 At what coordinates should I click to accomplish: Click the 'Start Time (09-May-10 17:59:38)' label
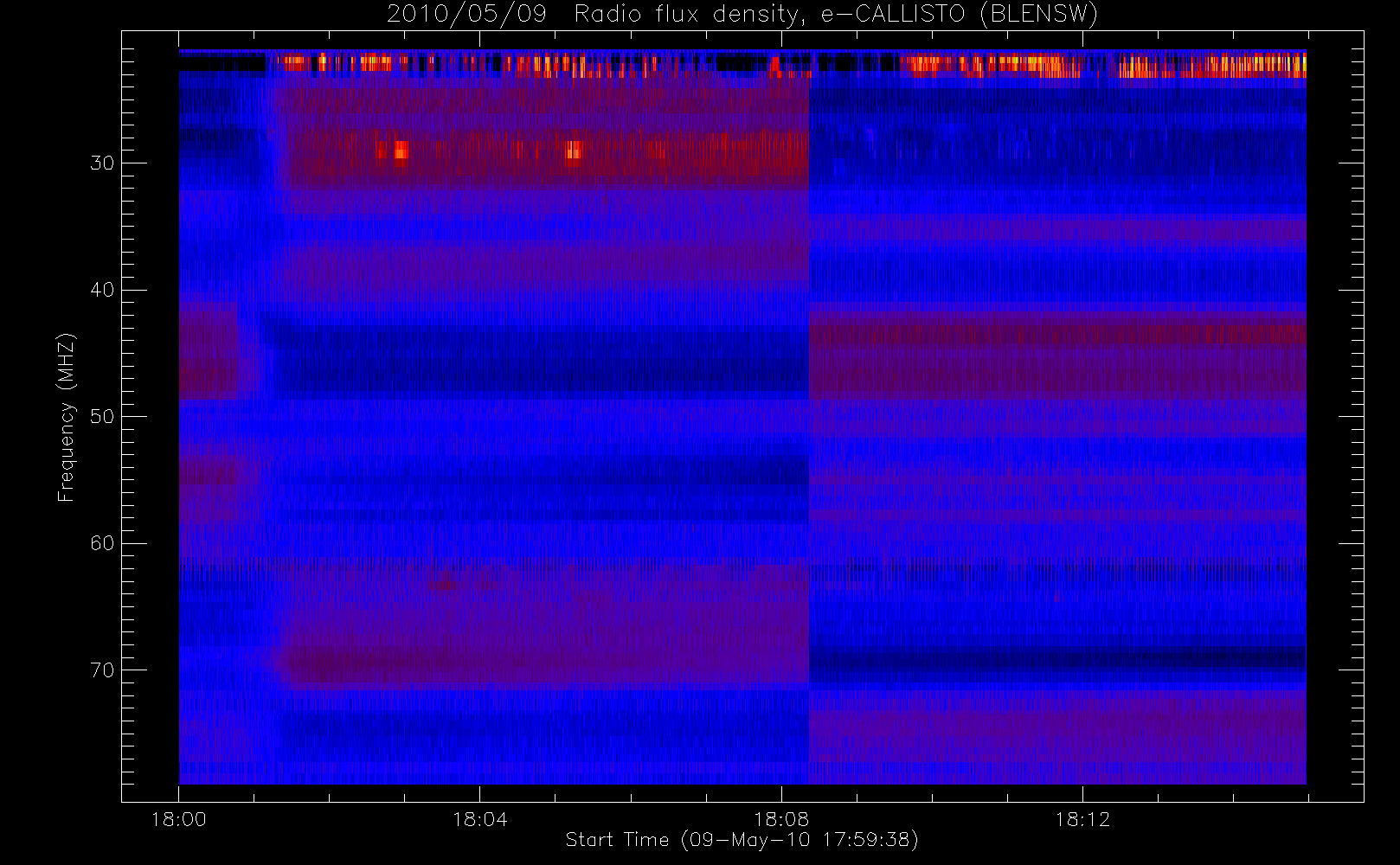pos(742,840)
